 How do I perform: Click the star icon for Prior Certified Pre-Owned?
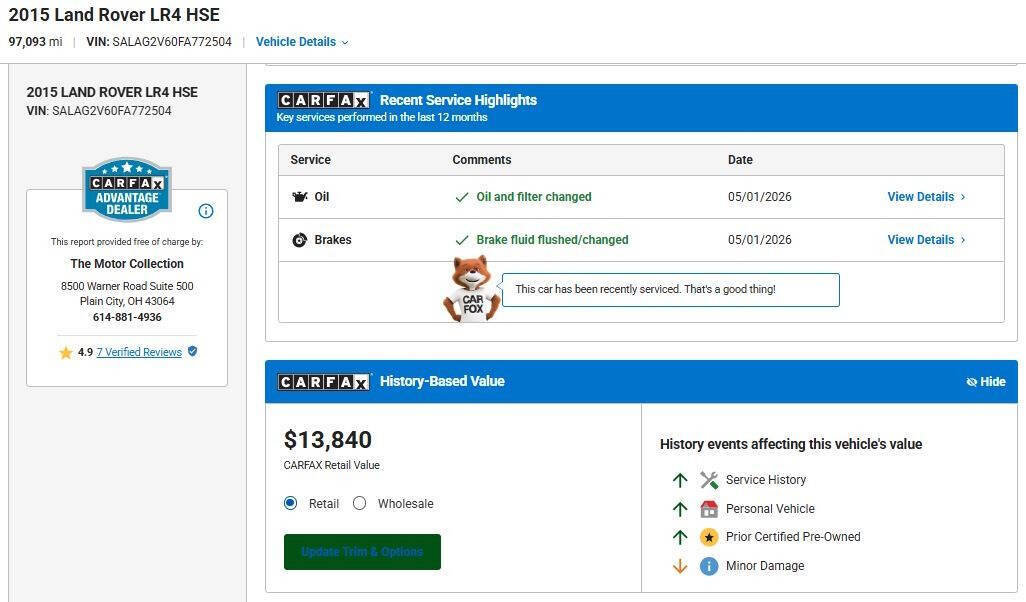pos(709,537)
